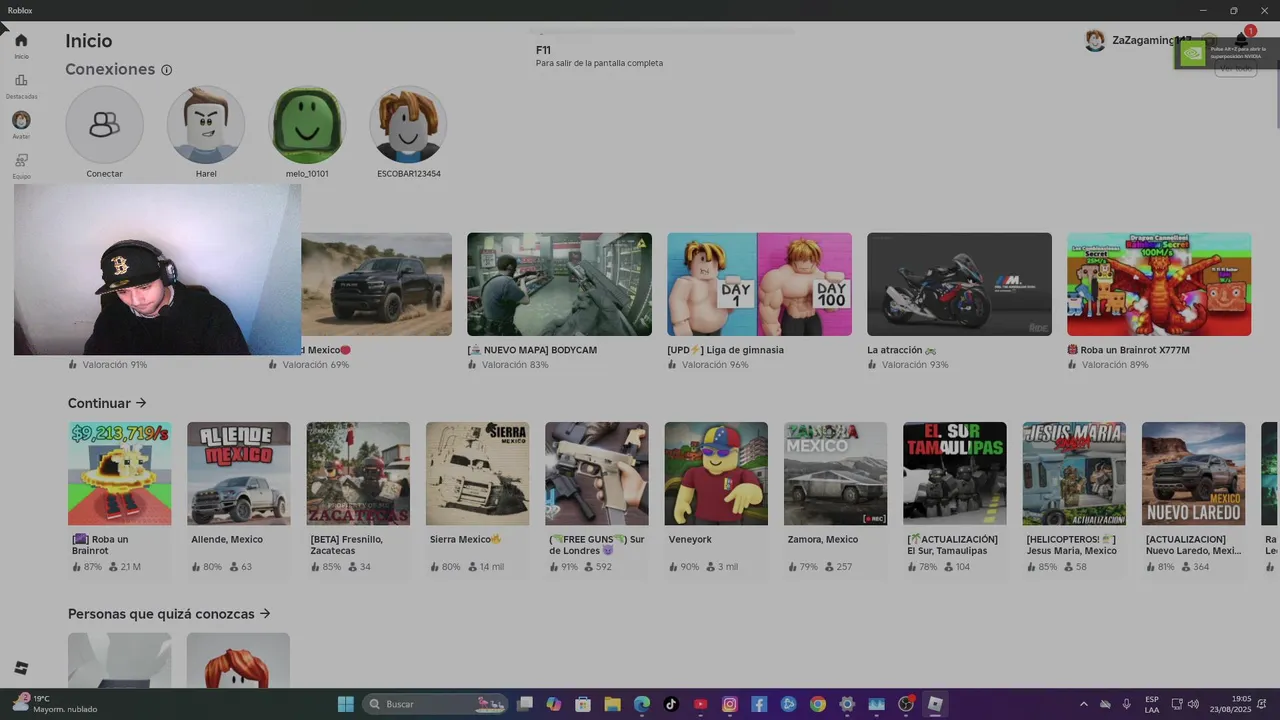Open Facebook from the taskbar
The width and height of the screenshot is (1280, 720).
tap(759, 704)
